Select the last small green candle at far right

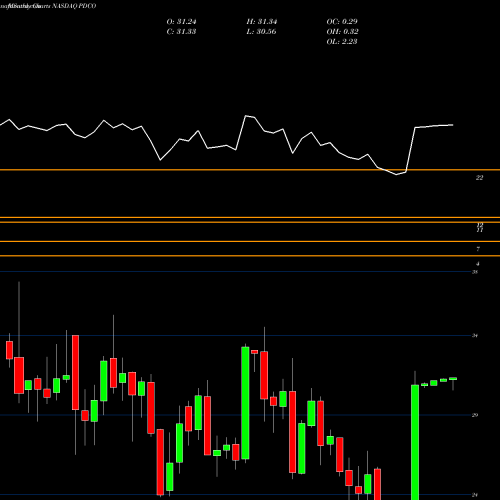[453, 379]
